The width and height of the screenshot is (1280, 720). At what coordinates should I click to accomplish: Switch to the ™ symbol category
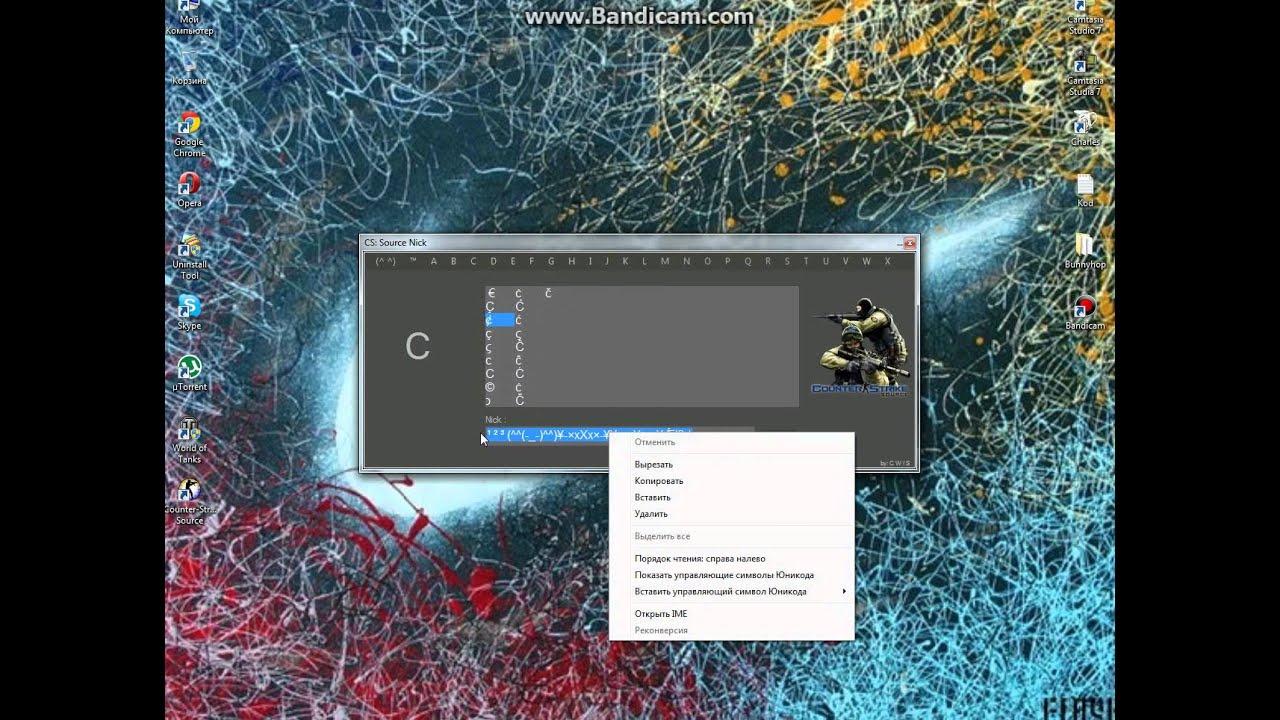413,262
